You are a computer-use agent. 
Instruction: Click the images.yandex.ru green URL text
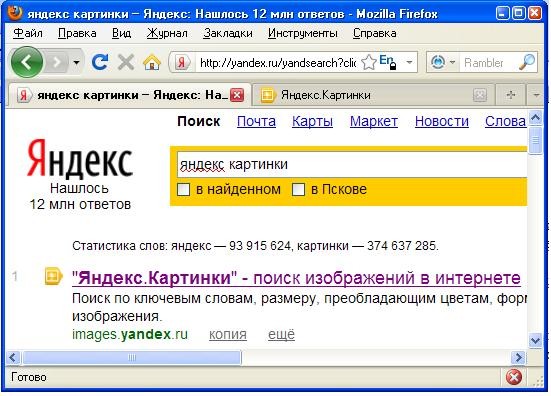pyautogui.click(x=130, y=335)
